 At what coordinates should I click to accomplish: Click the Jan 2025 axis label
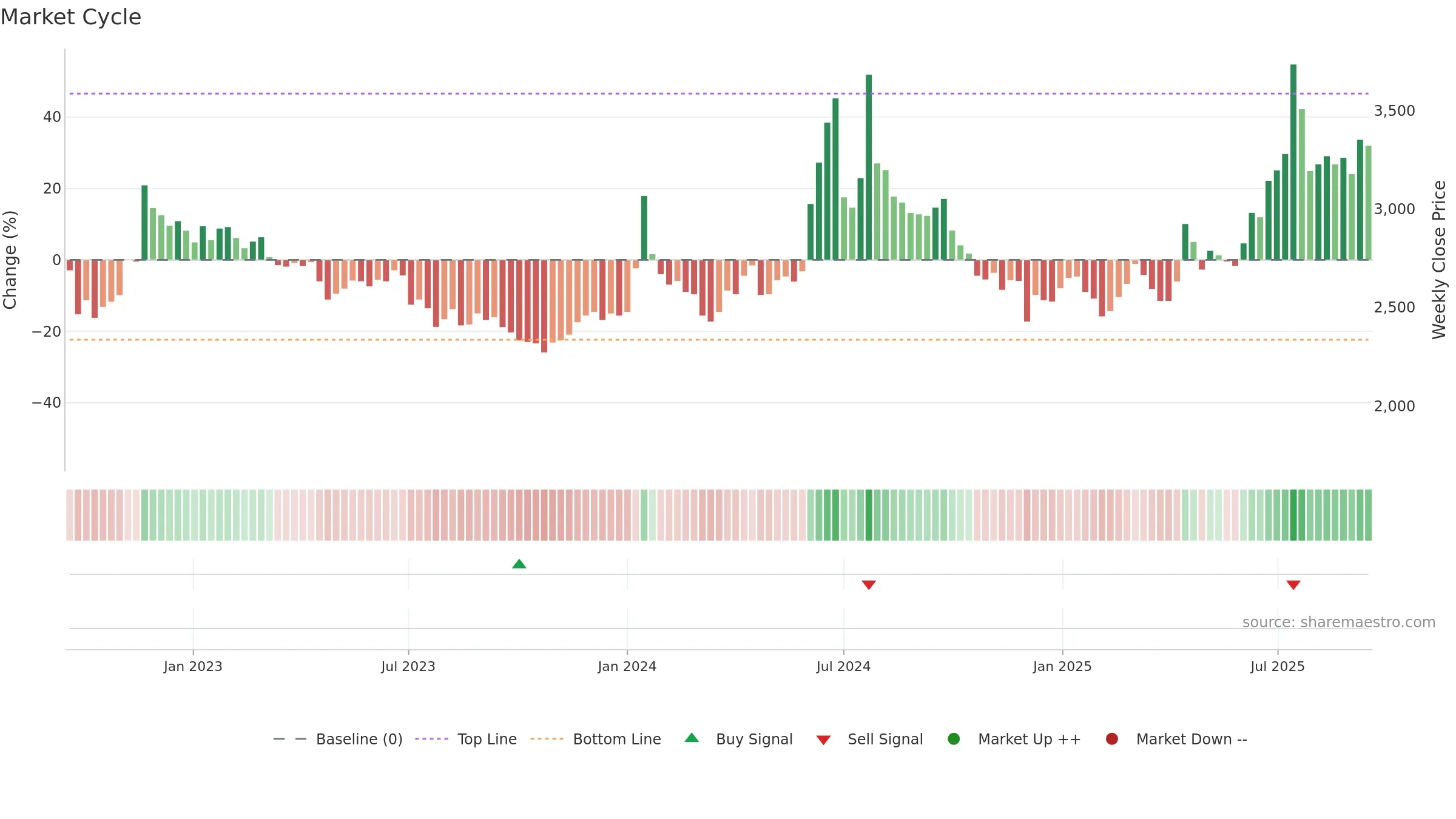pos(1062,667)
